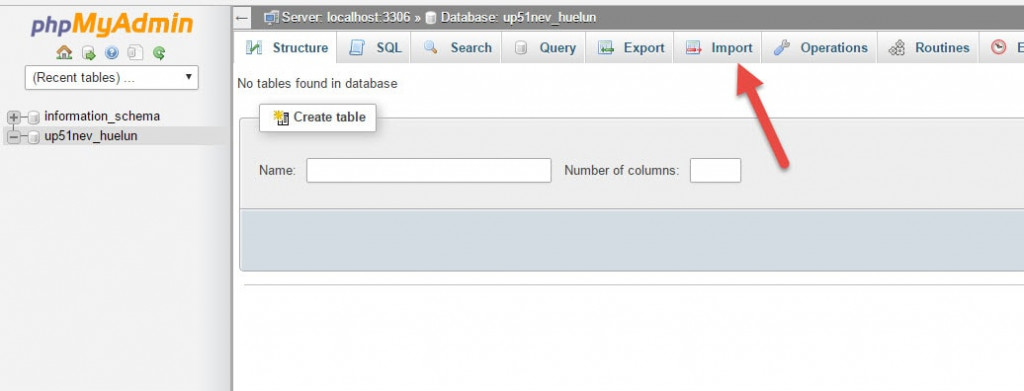Click the Create table star icon

click(x=281, y=117)
